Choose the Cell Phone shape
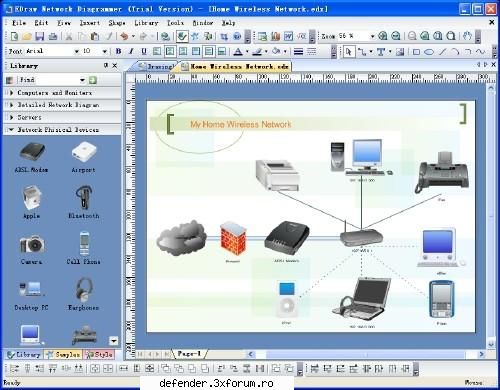This screenshot has height=390, width=500. [84, 248]
